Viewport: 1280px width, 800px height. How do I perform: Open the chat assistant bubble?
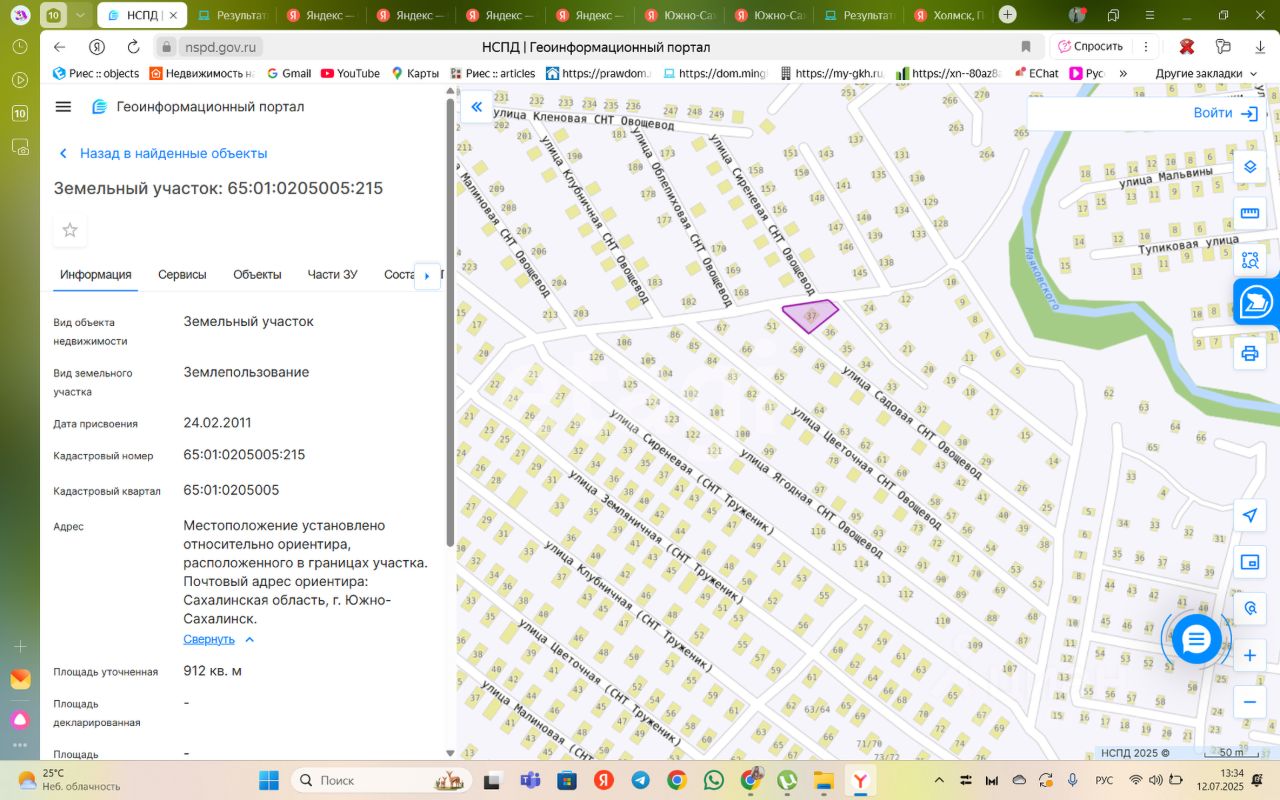1196,639
